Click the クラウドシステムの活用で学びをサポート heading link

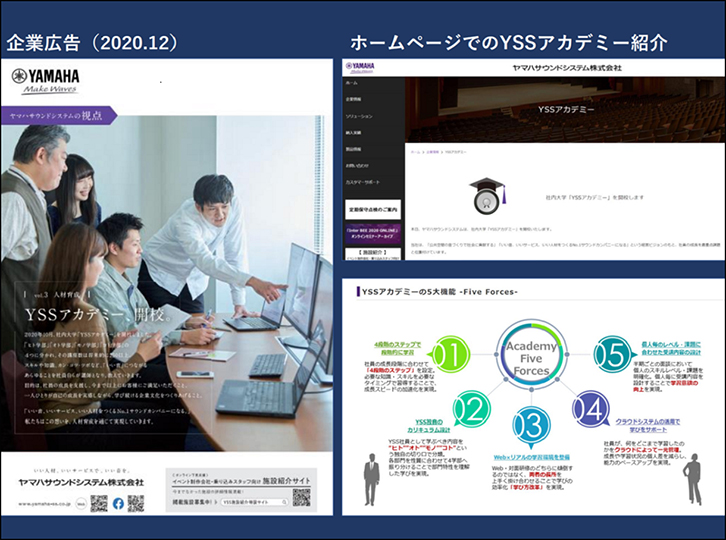[648, 425]
